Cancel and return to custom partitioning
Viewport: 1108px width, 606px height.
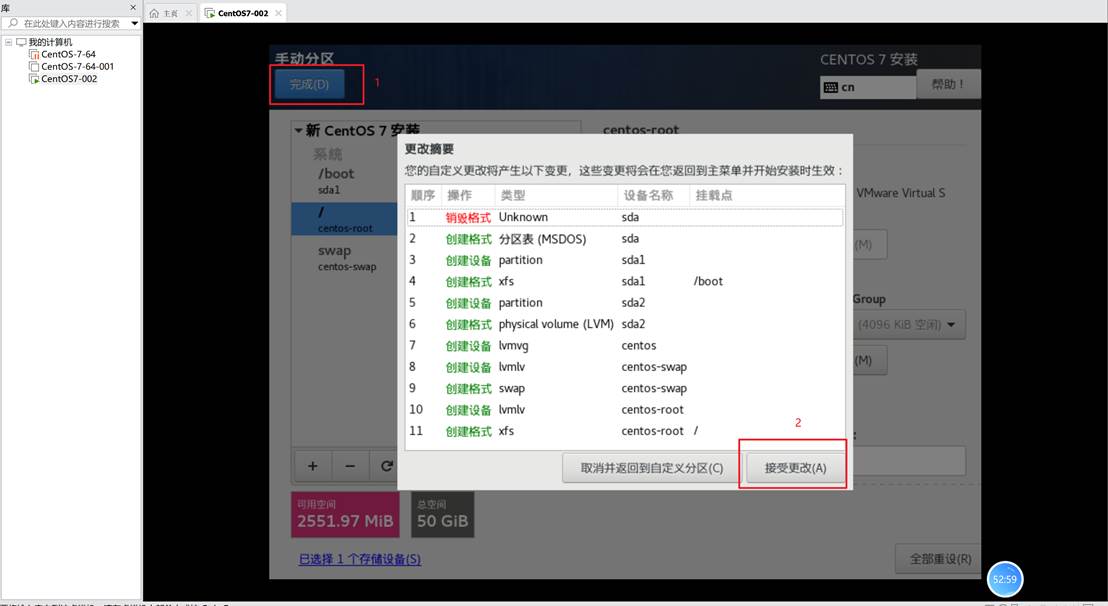(652, 468)
